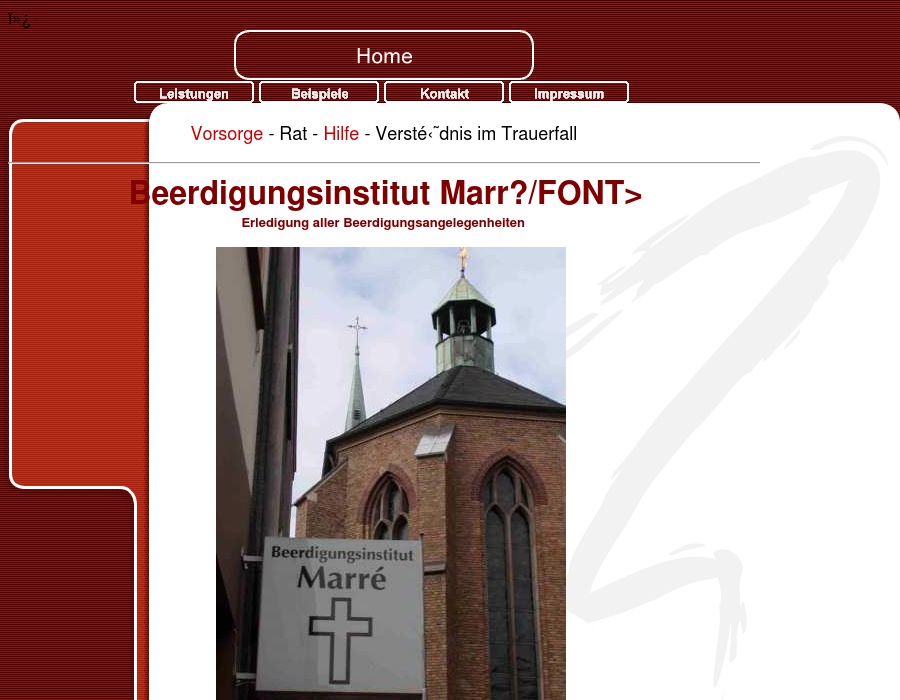Follow the Vorsorge link
The width and height of the screenshot is (900, 700).
[x=226, y=134]
